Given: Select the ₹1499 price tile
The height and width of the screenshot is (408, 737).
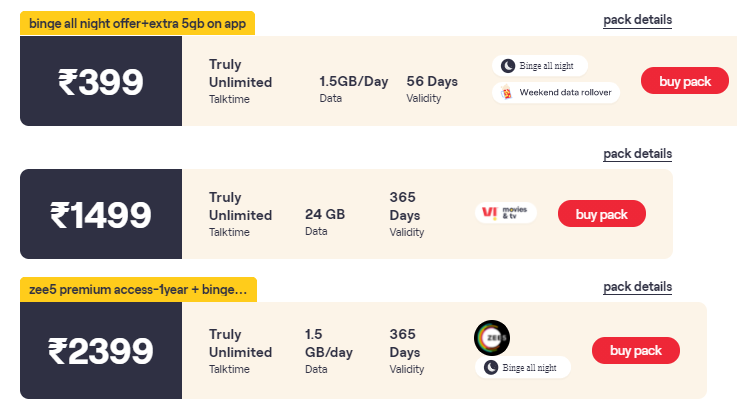Looking at the screenshot, I should point(101,214).
